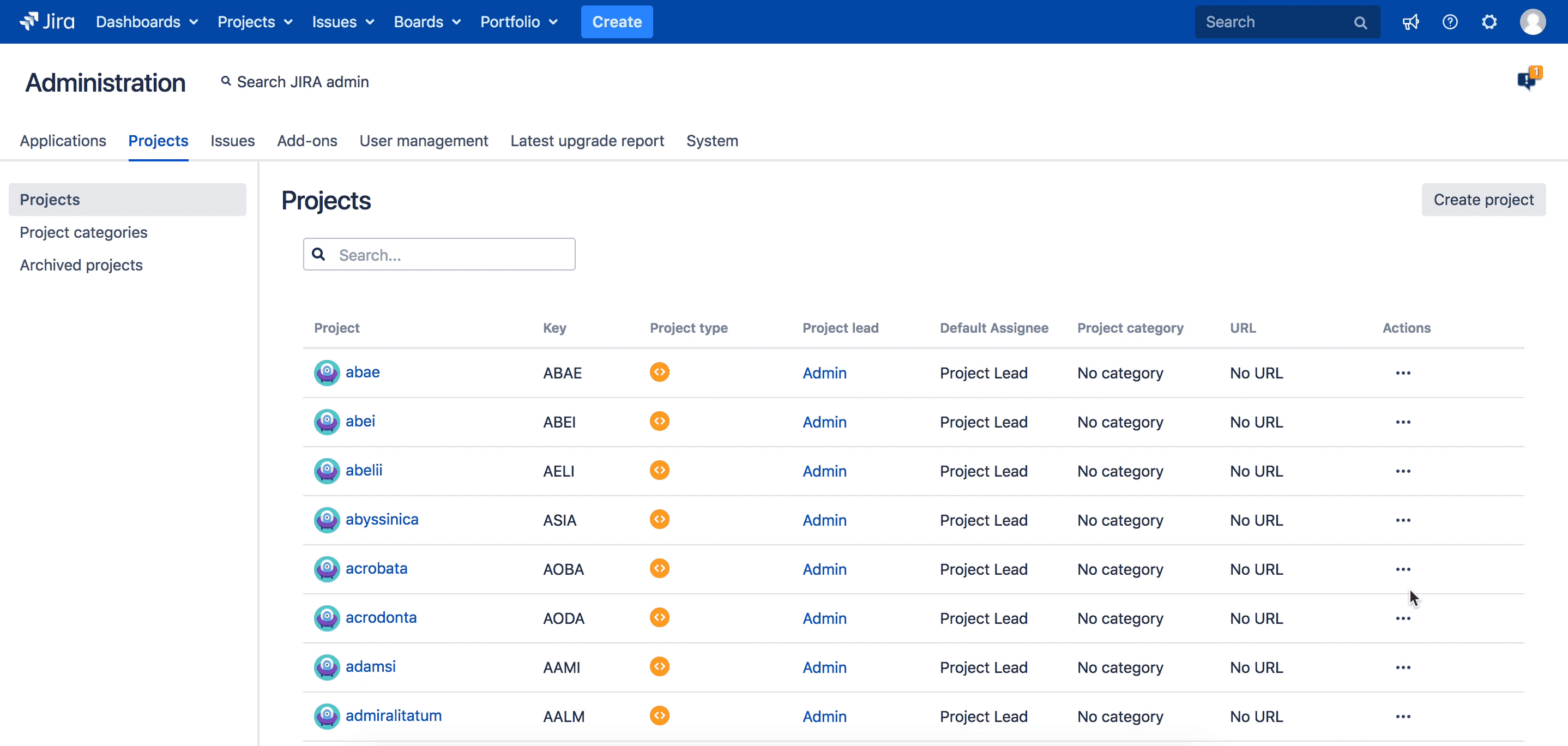Click the abyssinica project icon

[x=325, y=519]
